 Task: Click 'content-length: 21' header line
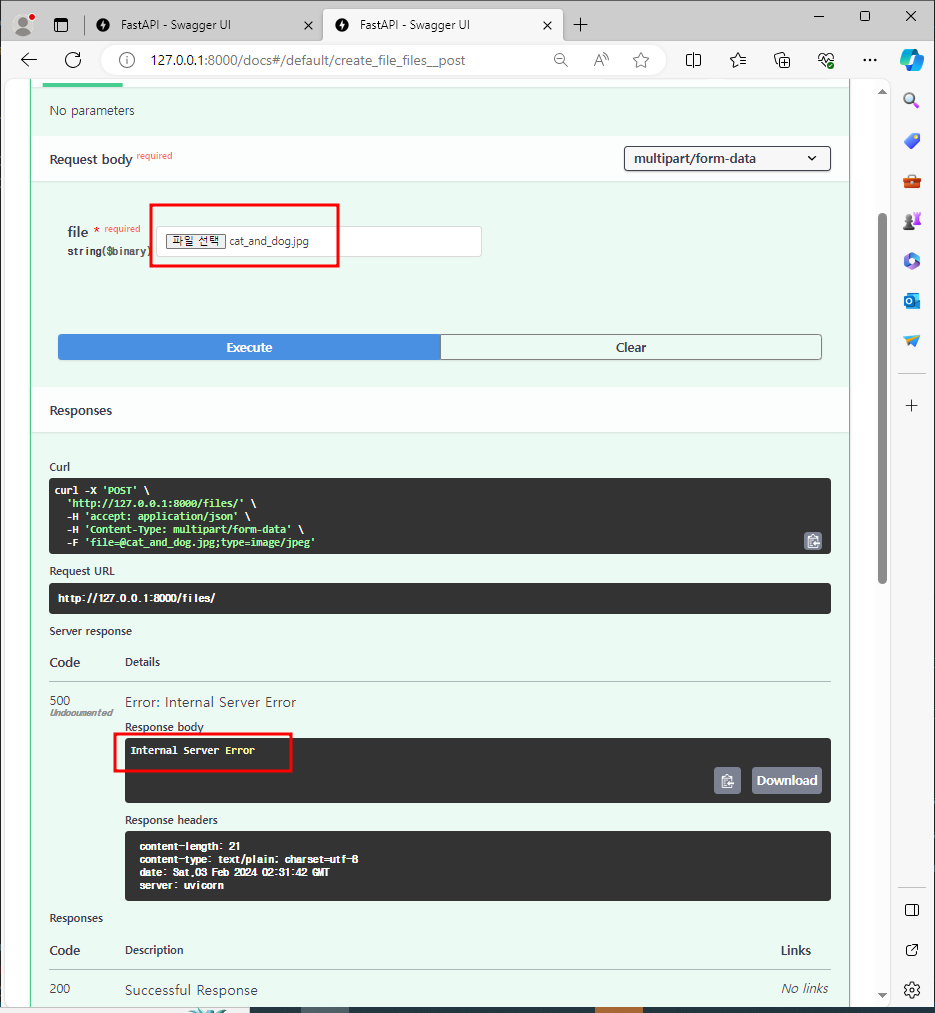click(x=189, y=846)
